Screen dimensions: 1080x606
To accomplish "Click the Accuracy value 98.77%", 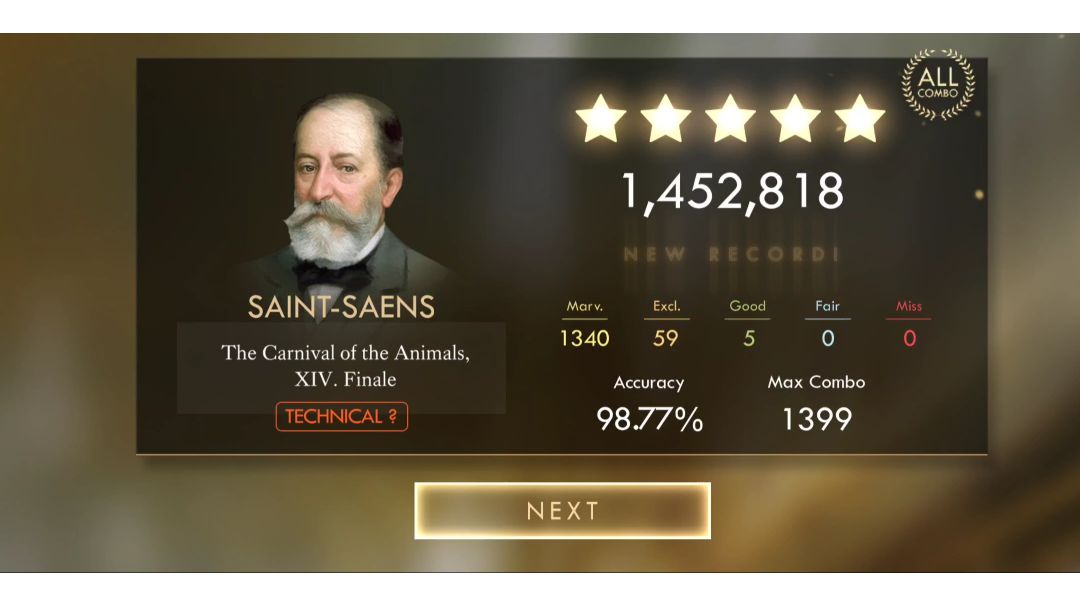I will click(x=650, y=419).
